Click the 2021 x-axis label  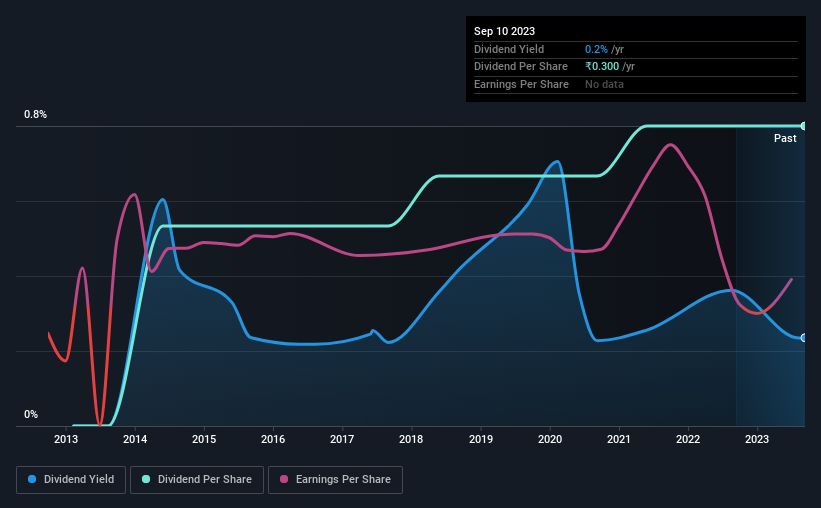tap(619, 439)
